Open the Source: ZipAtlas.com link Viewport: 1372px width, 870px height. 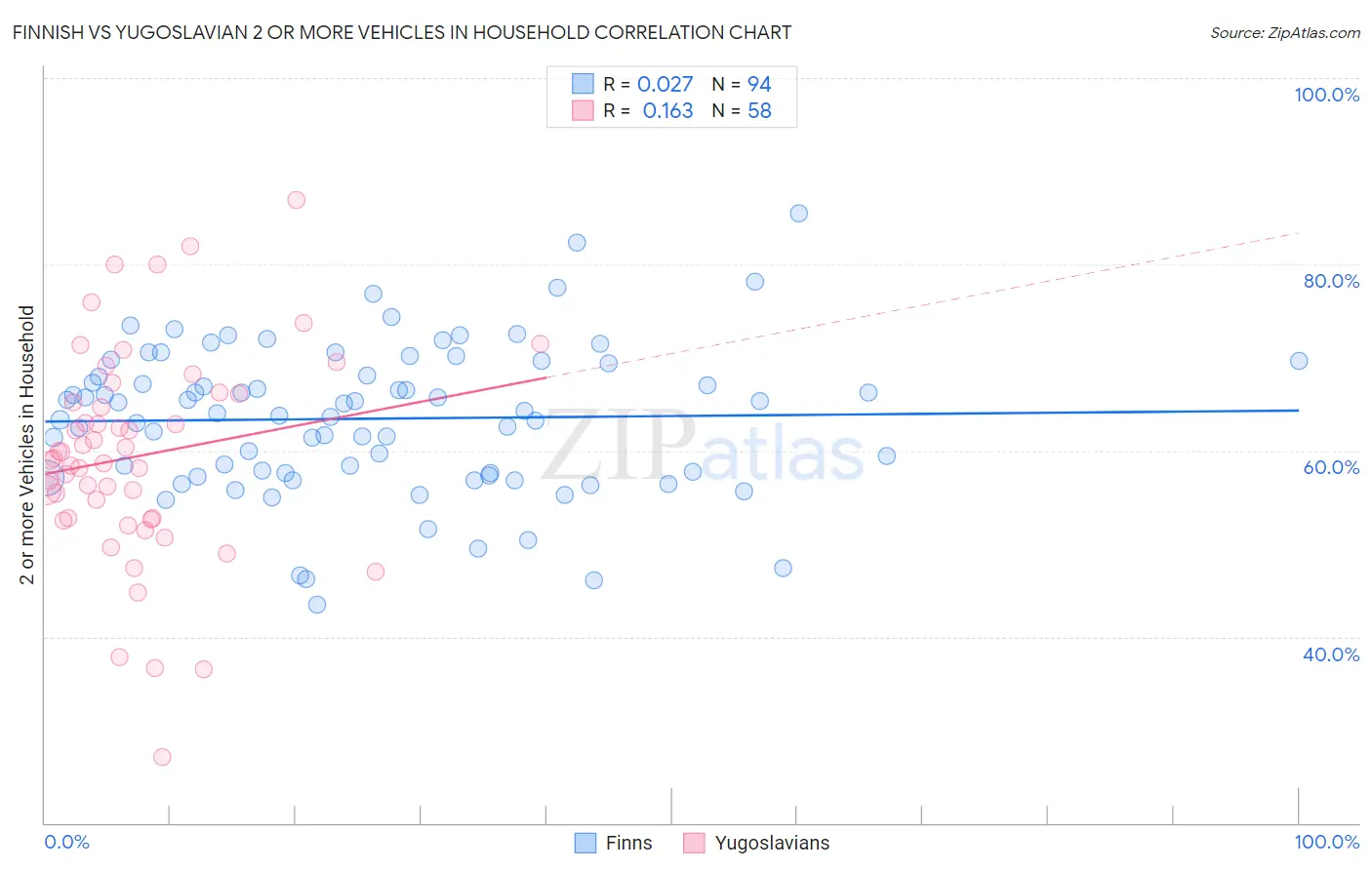tap(1285, 32)
